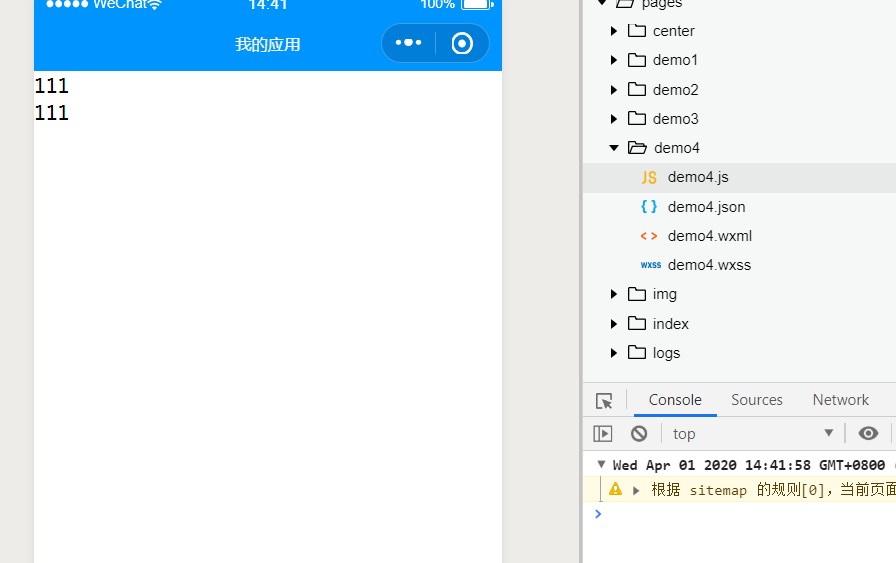The width and height of the screenshot is (896, 563).
Task: Expand the logs folder arrow
Action: coord(614,353)
